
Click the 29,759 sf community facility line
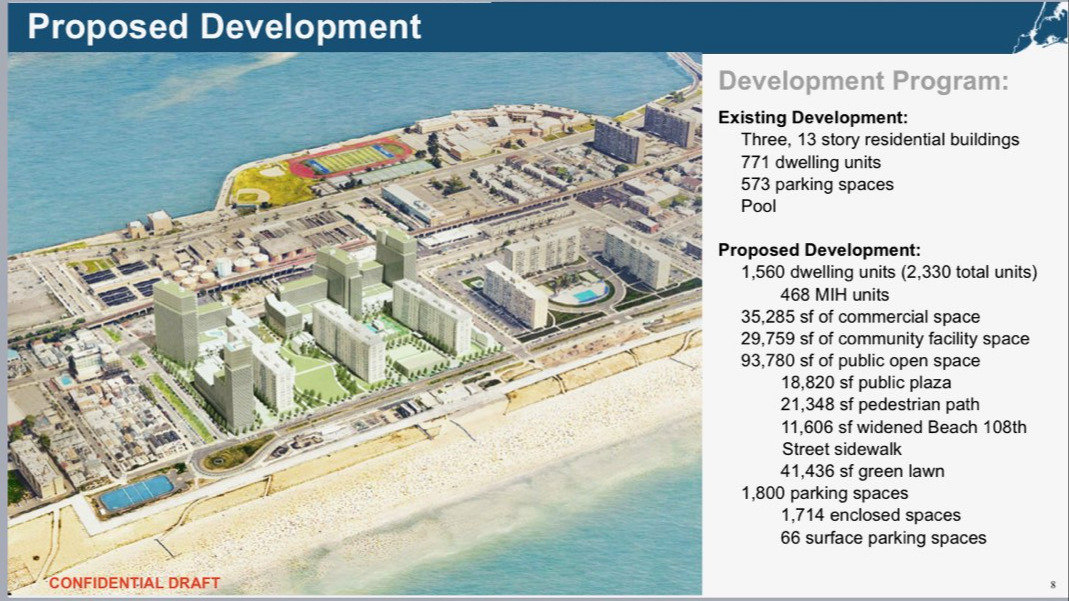[x=884, y=338]
